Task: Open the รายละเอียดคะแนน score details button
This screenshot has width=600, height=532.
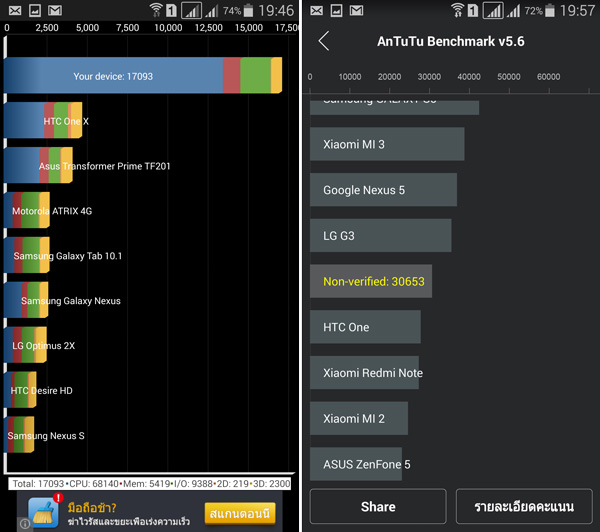Action: (x=524, y=506)
